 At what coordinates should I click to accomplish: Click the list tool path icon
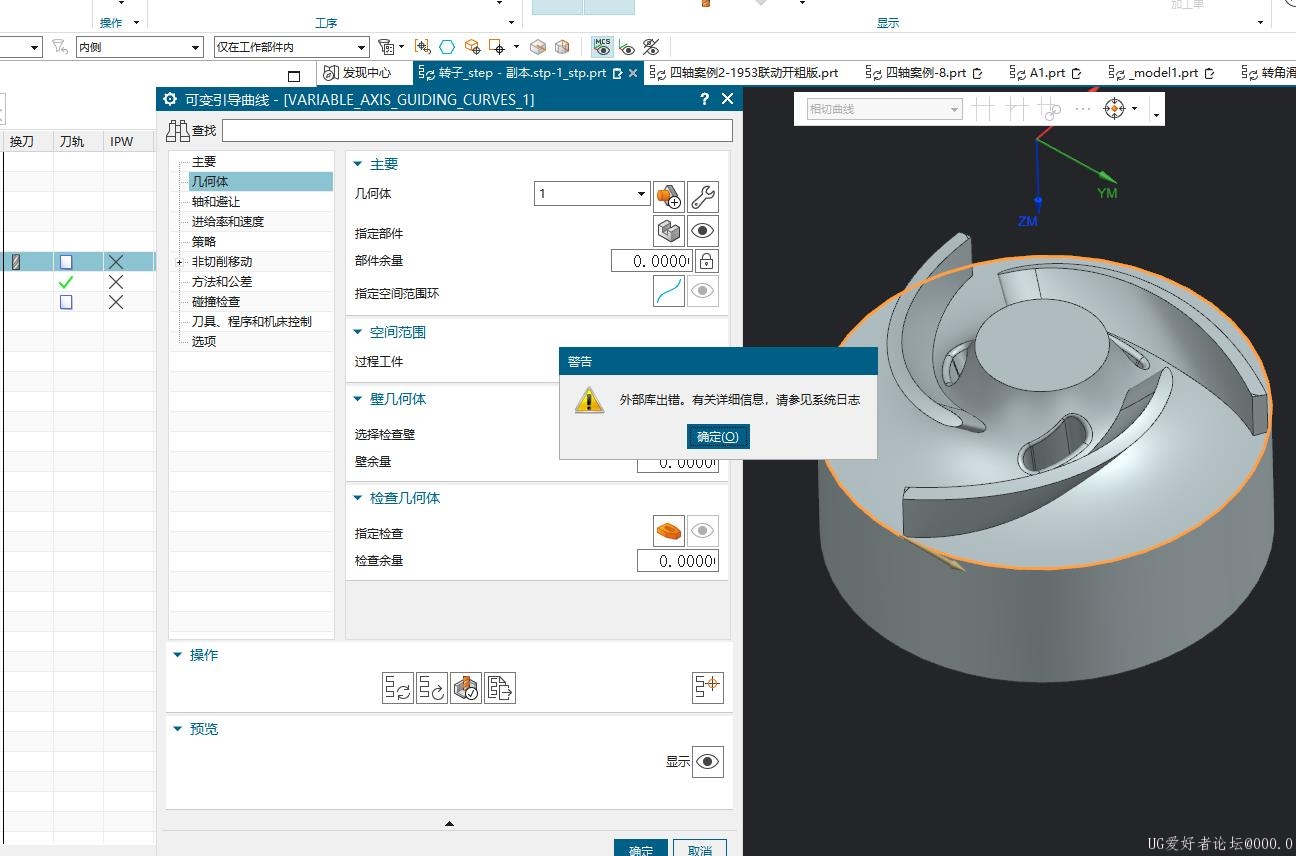click(x=500, y=688)
